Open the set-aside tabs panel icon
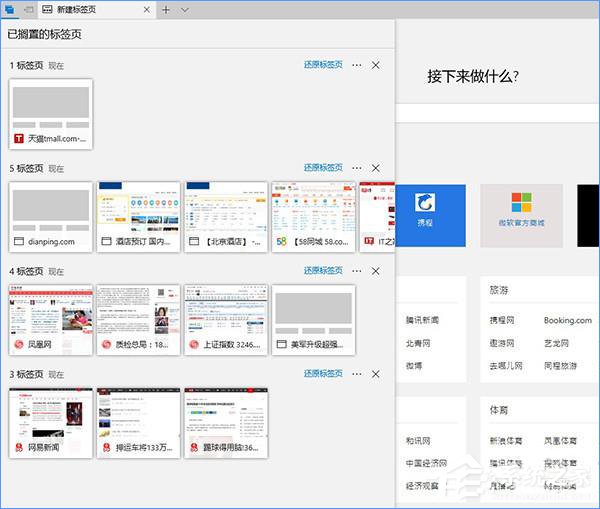This screenshot has width=600, height=509. tap(10, 9)
